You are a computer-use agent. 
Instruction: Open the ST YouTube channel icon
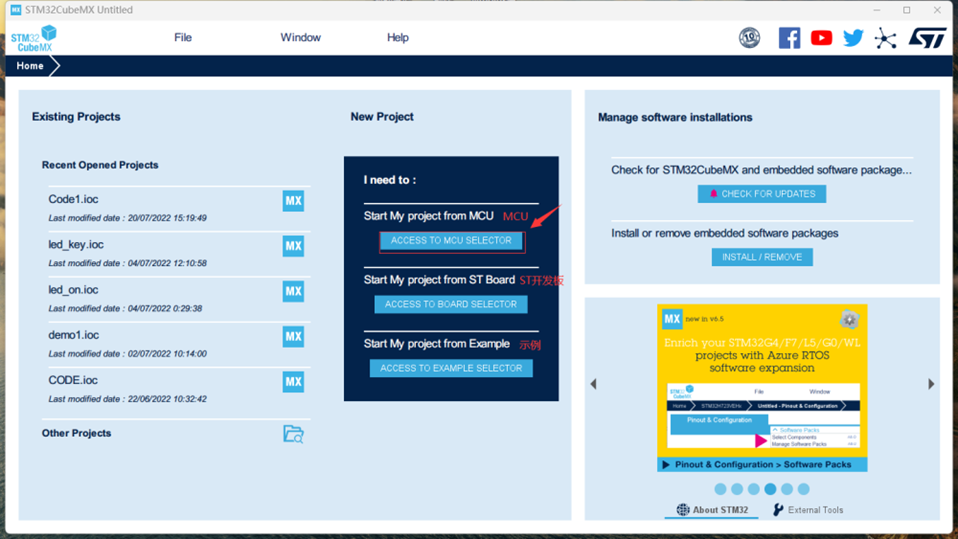tap(821, 38)
